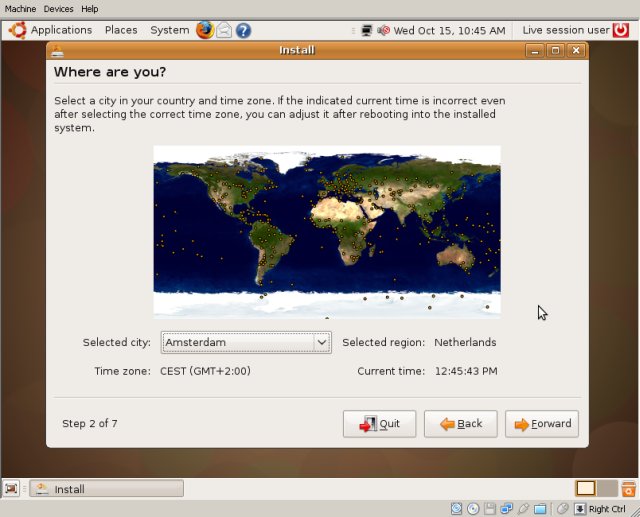Click Forward to continue installation
The width and height of the screenshot is (640, 517).
pos(542,424)
